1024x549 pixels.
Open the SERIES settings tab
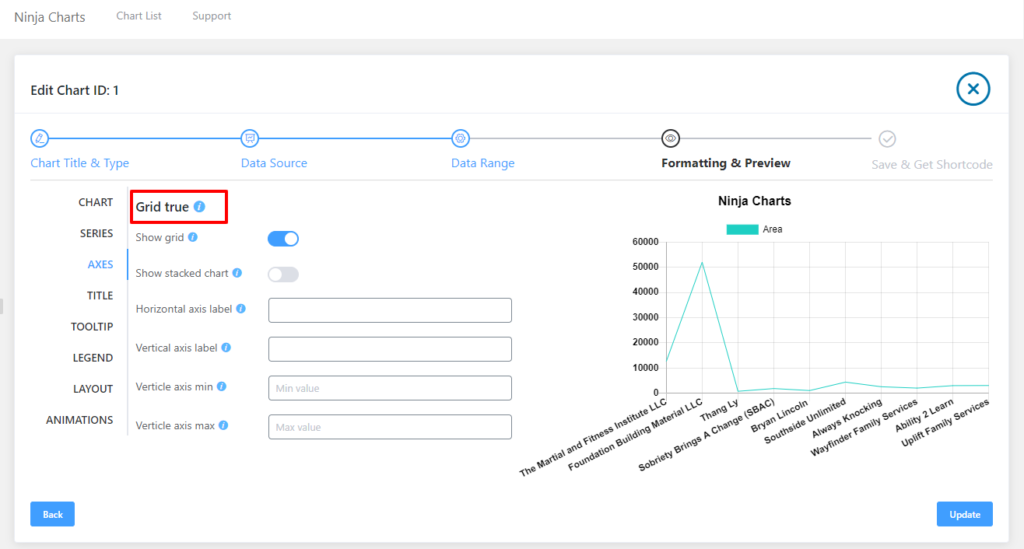(96, 233)
